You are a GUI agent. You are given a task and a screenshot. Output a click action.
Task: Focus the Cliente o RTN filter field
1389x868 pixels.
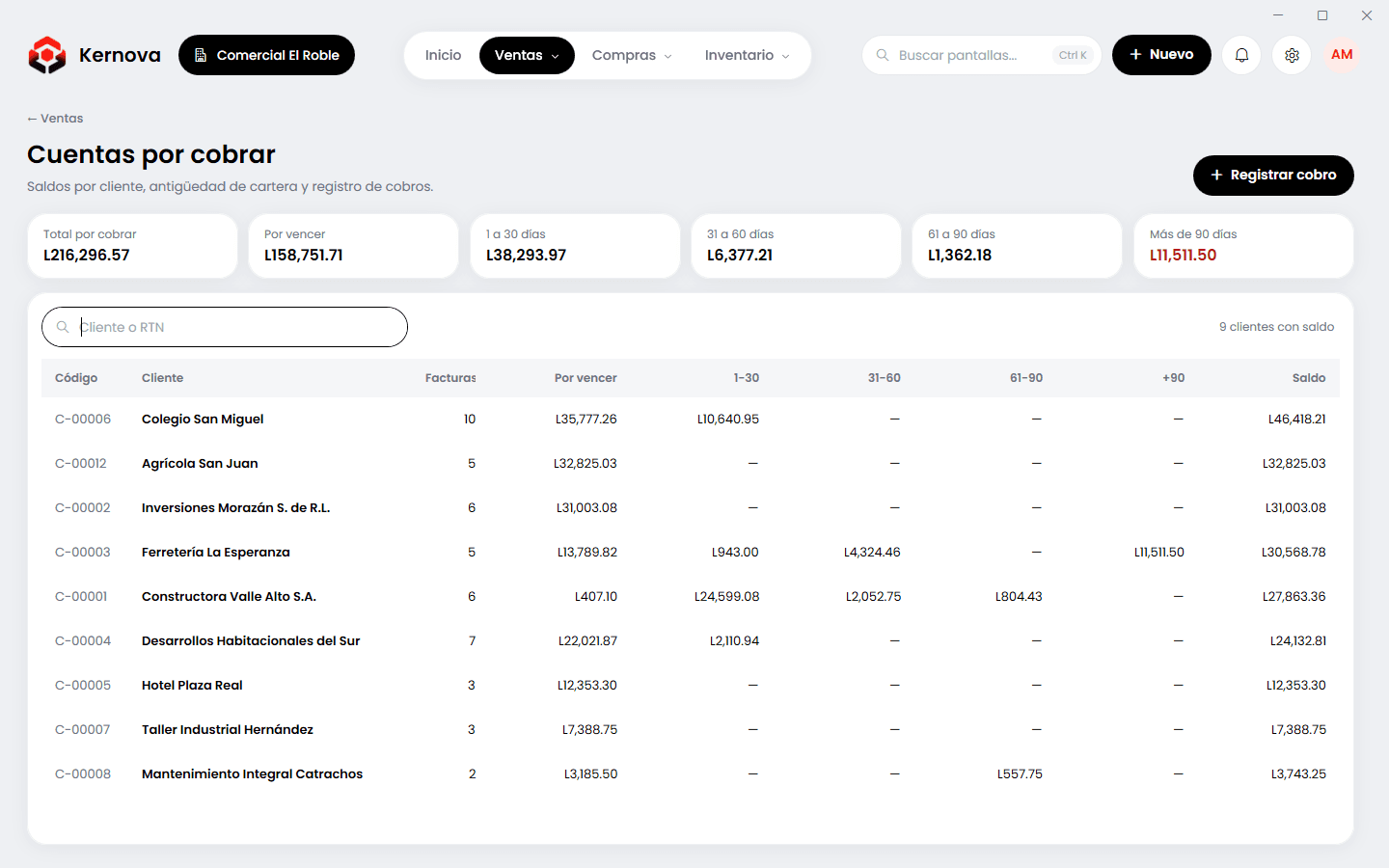click(225, 327)
